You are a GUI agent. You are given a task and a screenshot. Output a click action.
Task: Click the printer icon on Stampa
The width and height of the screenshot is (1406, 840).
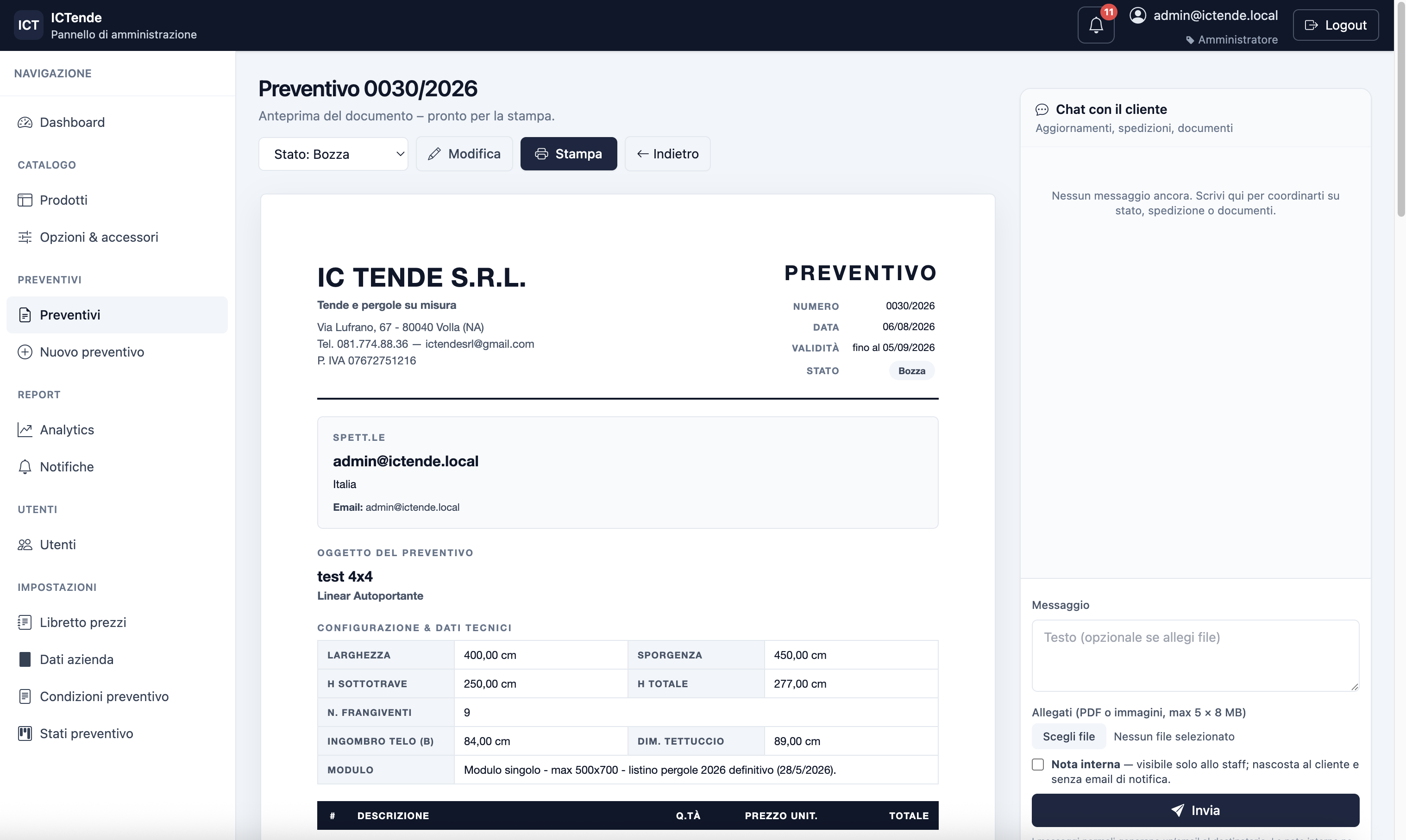(x=541, y=154)
